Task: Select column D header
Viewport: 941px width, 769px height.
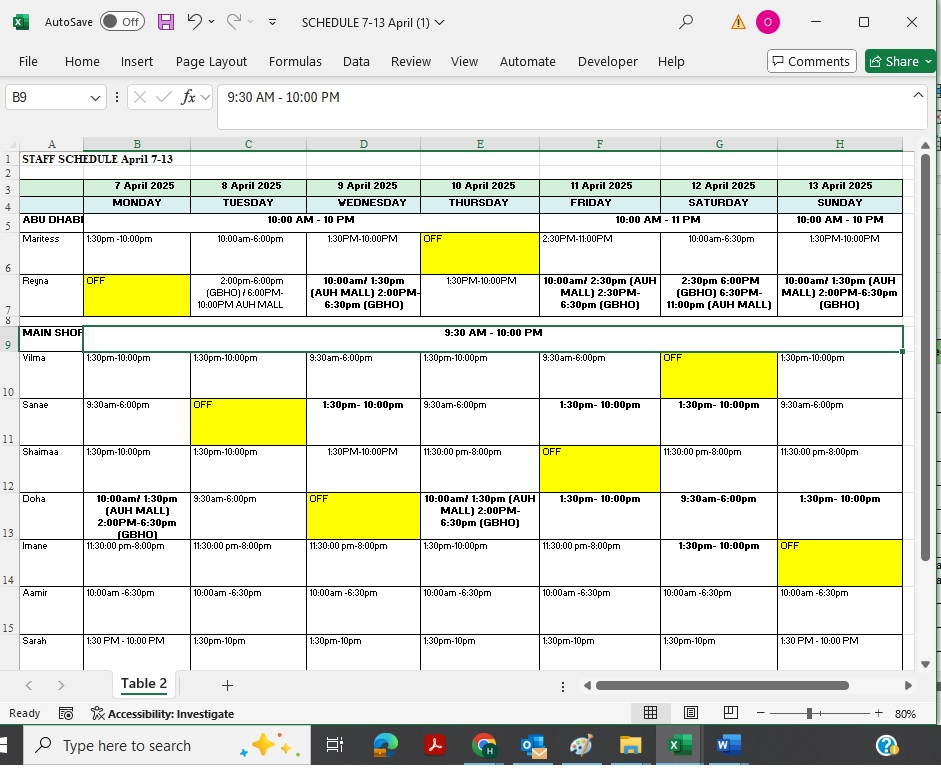Action: click(363, 144)
